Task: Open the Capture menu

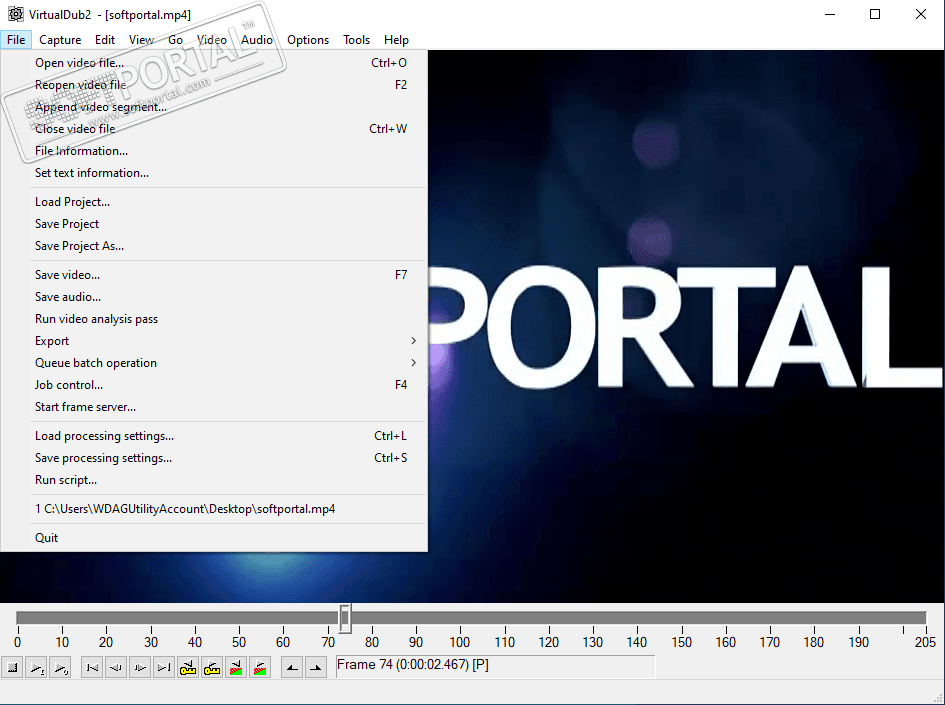Action: pyautogui.click(x=60, y=40)
